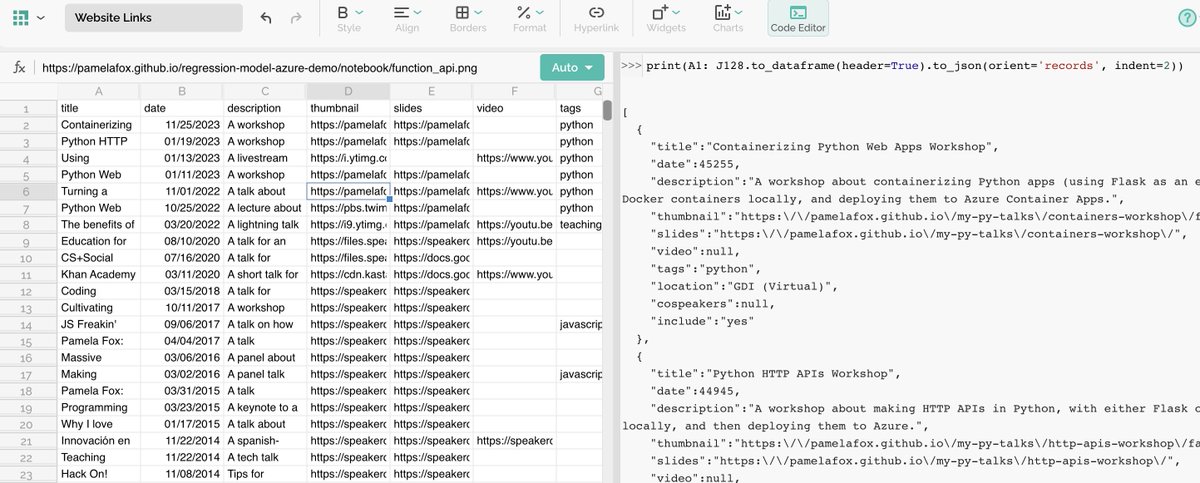
Task: Edit the Website Links title field
Action: click(x=153, y=18)
